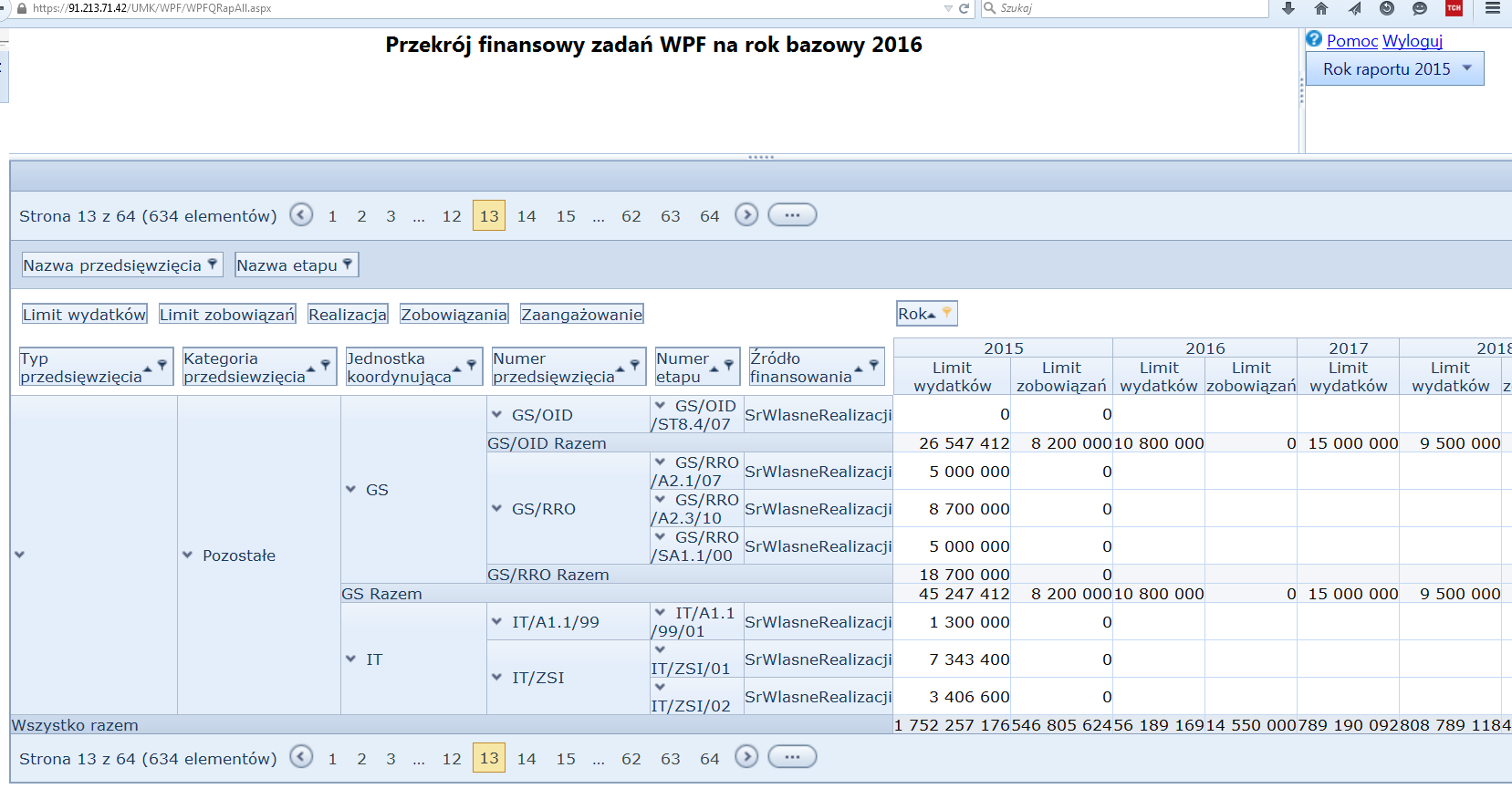This screenshot has width=1512, height=789.
Task: Open filter on Źródło finansowania header
Action: 874,365
